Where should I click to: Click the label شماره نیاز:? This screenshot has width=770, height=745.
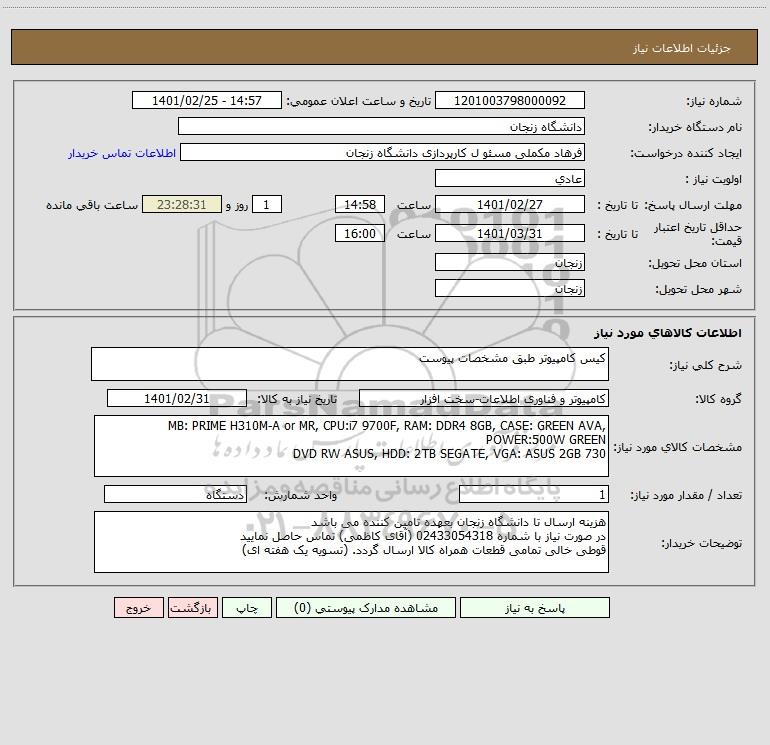(x=714, y=101)
